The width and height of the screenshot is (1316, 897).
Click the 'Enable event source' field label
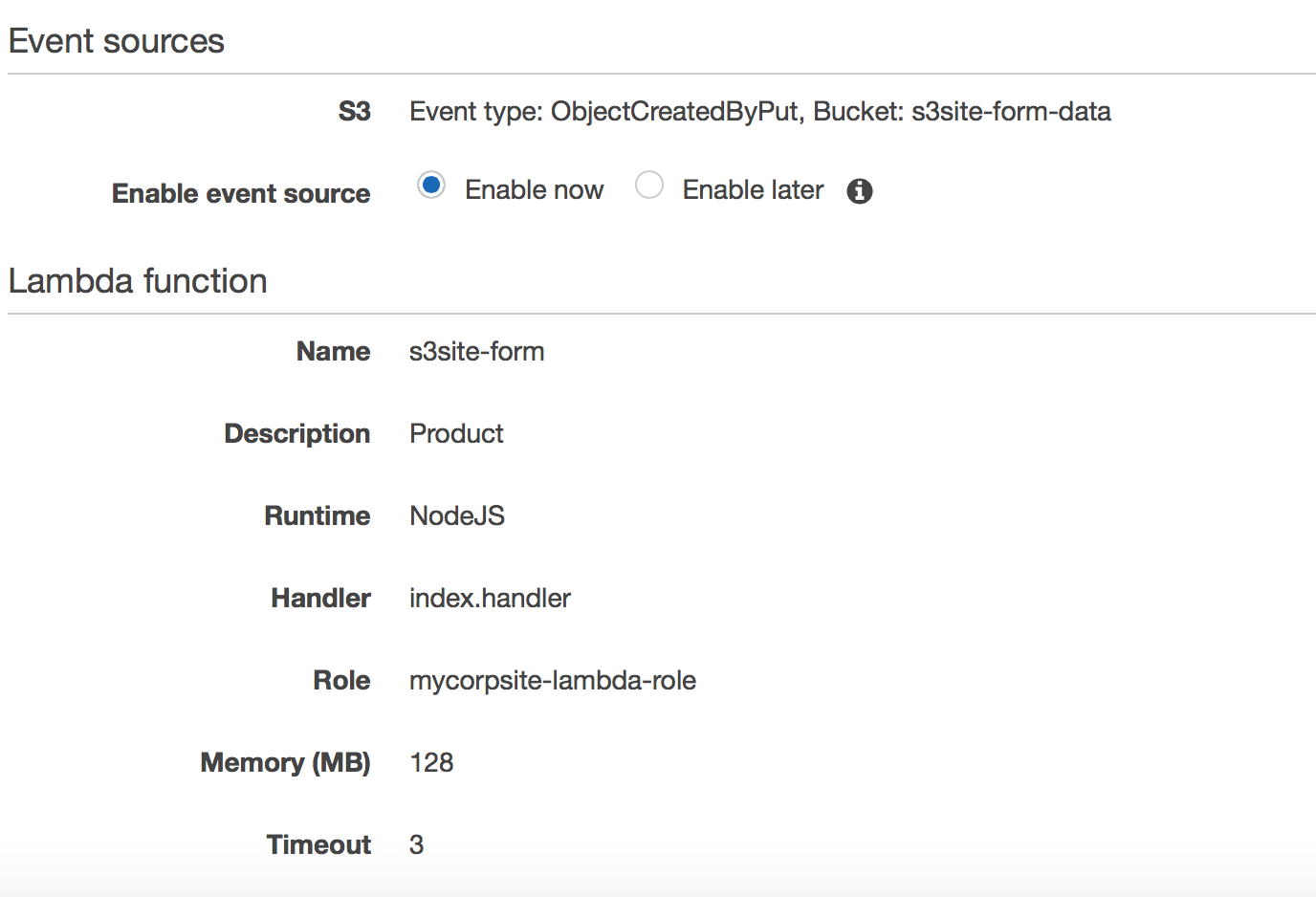pyautogui.click(x=241, y=193)
